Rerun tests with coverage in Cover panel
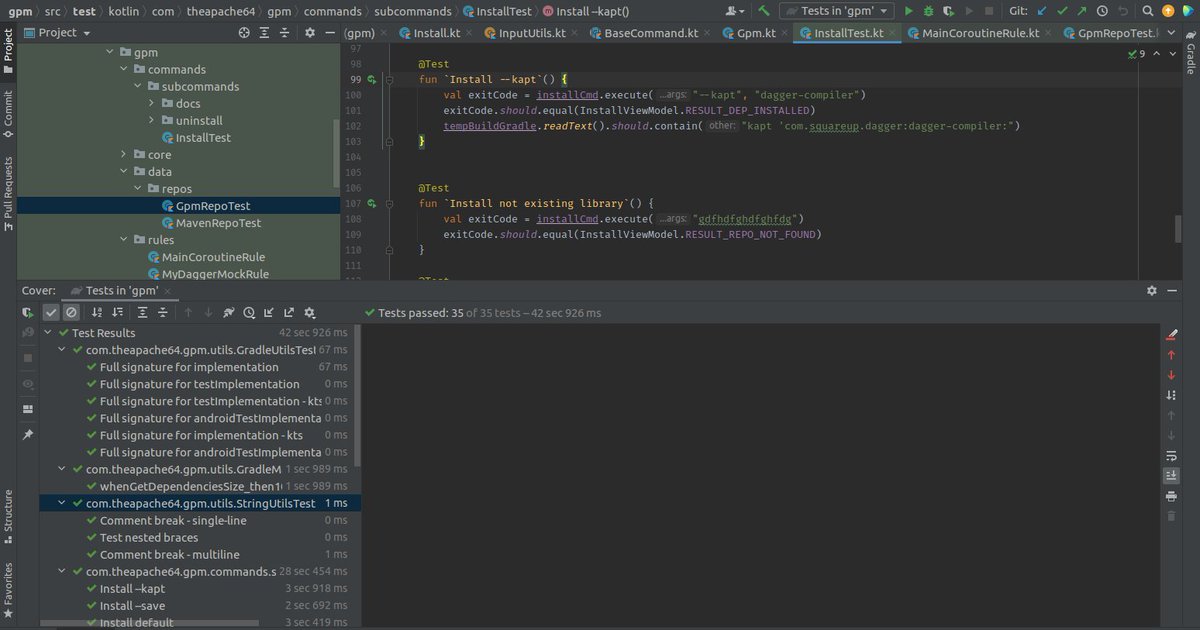This screenshot has height=630, width=1200. click(28, 313)
